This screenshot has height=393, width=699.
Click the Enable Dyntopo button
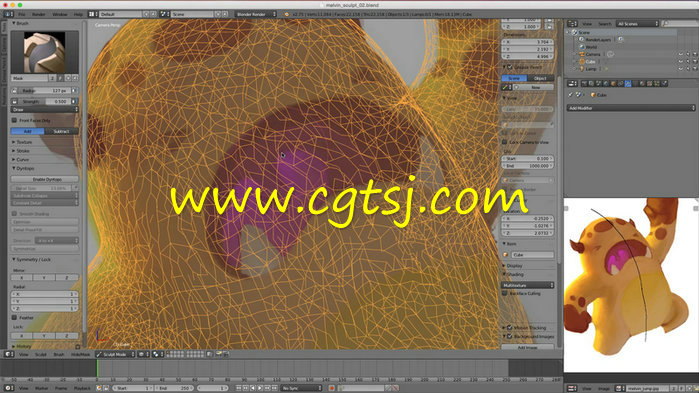(x=45, y=179)
